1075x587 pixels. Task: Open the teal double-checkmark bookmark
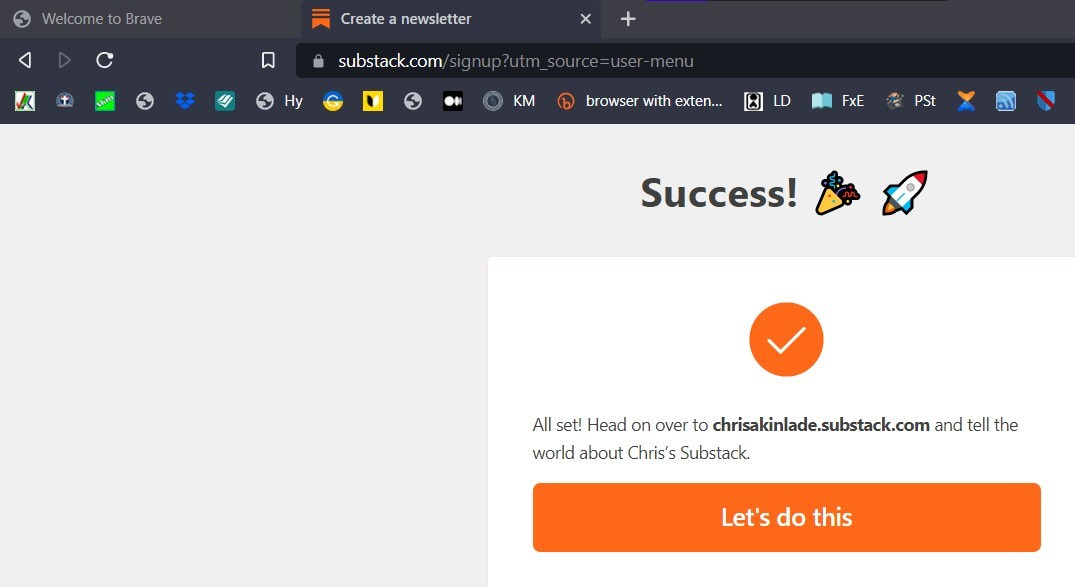[225, 101]
